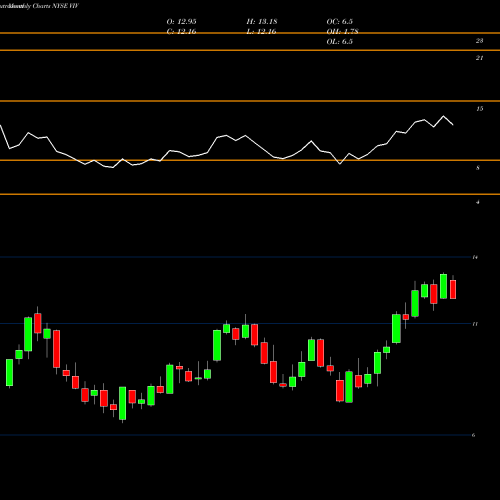Click the rightmost green candlestick
500x500 pixels.
[444, 286]
